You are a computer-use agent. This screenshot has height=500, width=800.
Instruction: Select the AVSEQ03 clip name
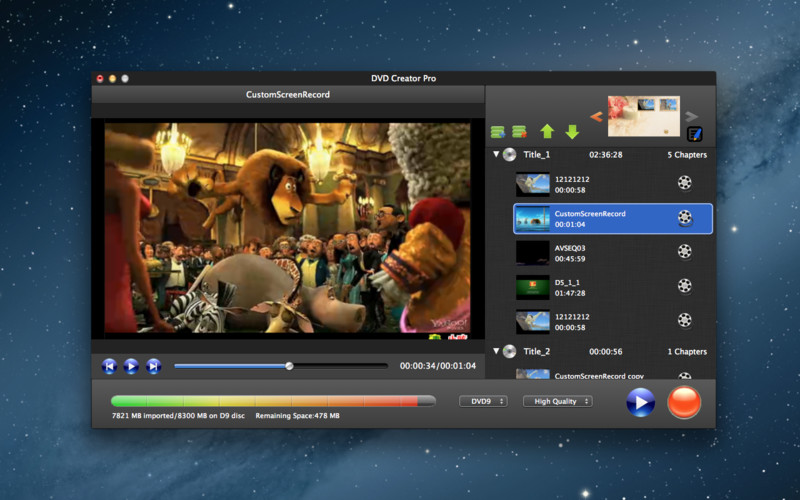tap(570, 248)
